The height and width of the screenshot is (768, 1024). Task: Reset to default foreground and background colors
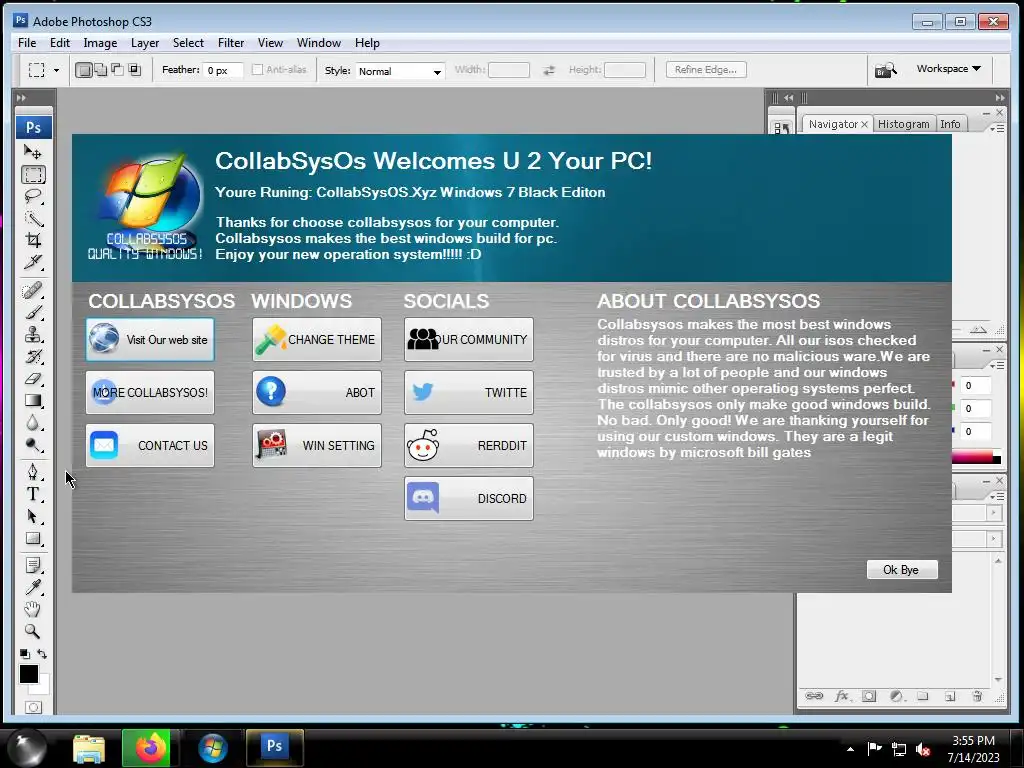pyautogui.click(x=24, y=654)
